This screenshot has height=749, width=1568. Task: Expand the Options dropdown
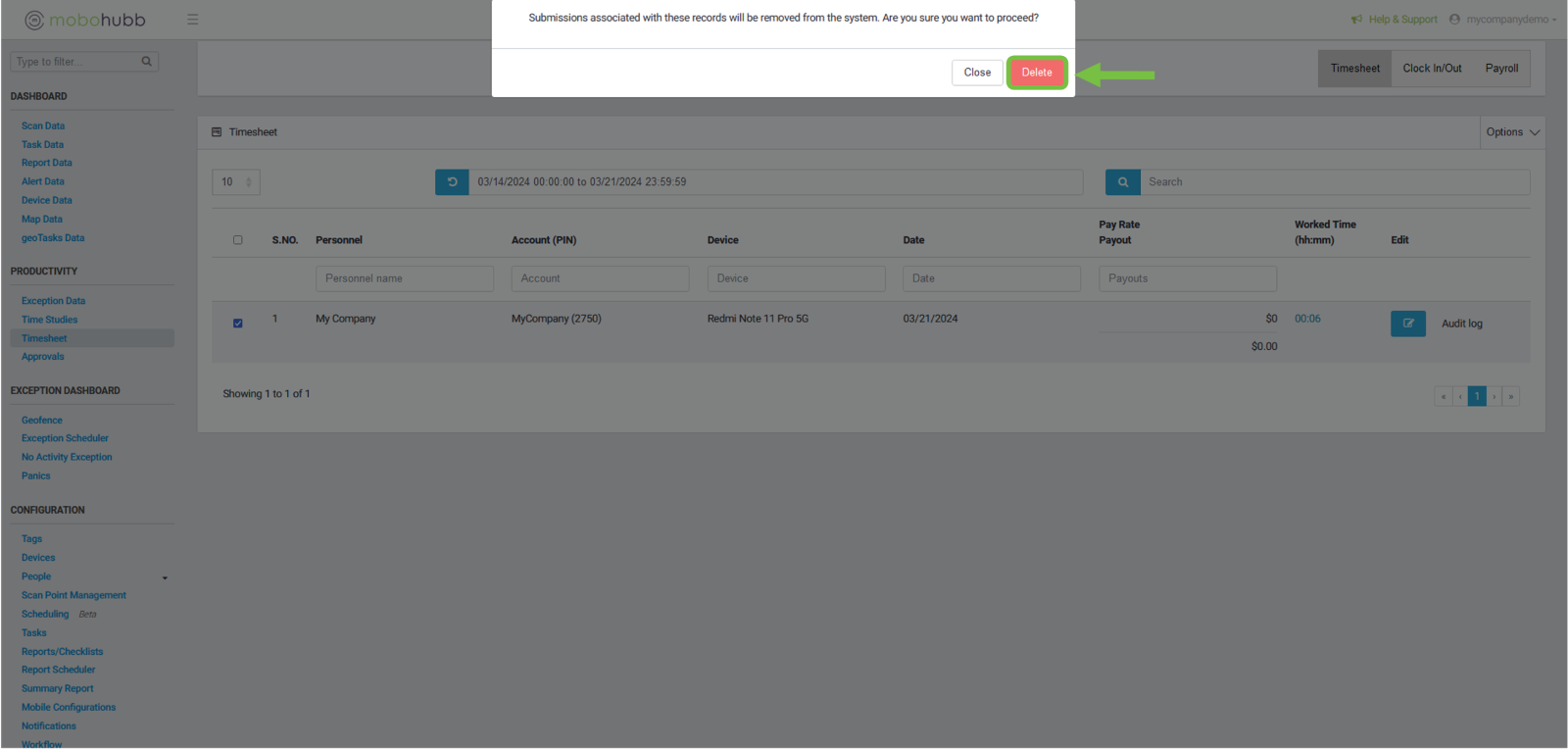pyautogui.click(x=1512, y=132)
